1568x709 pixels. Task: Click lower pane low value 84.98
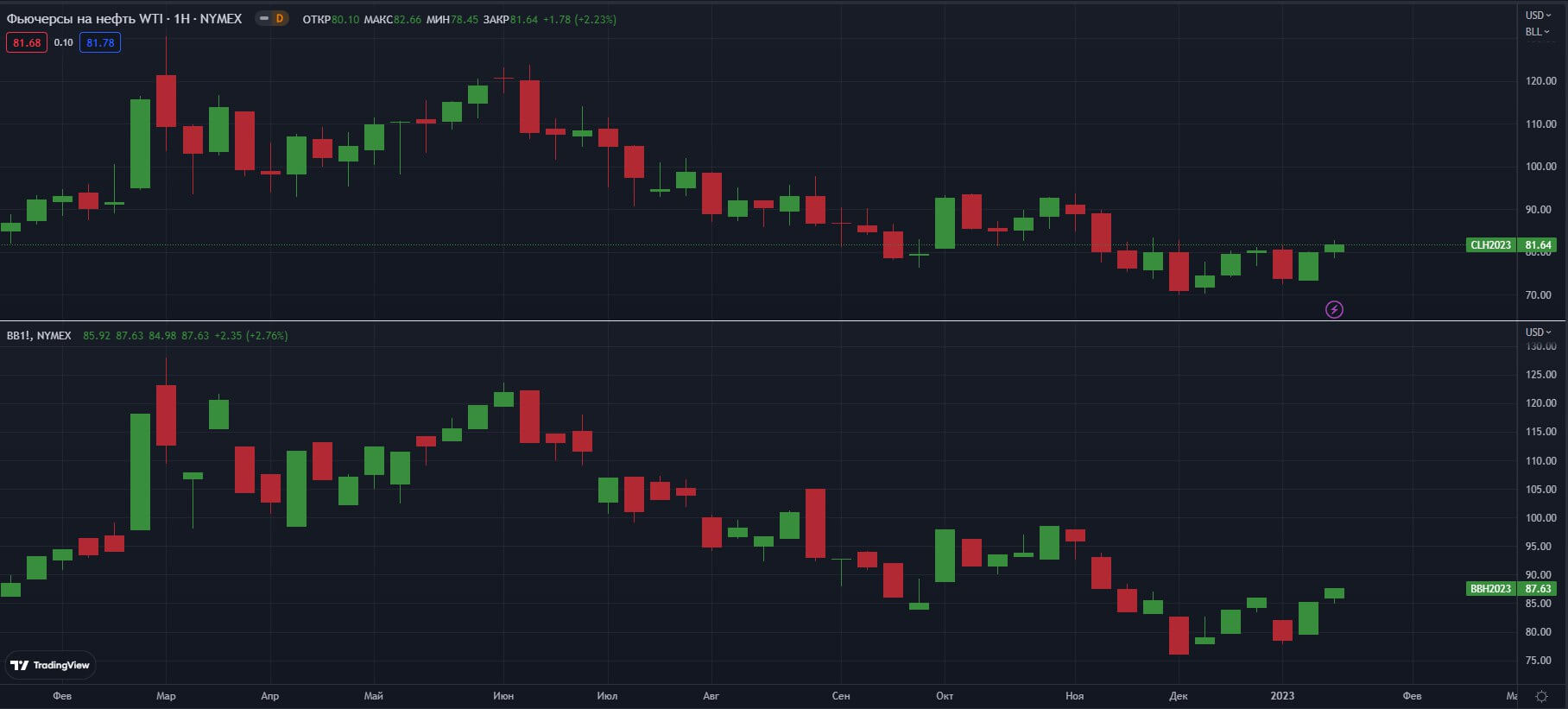tap(162, 335)
